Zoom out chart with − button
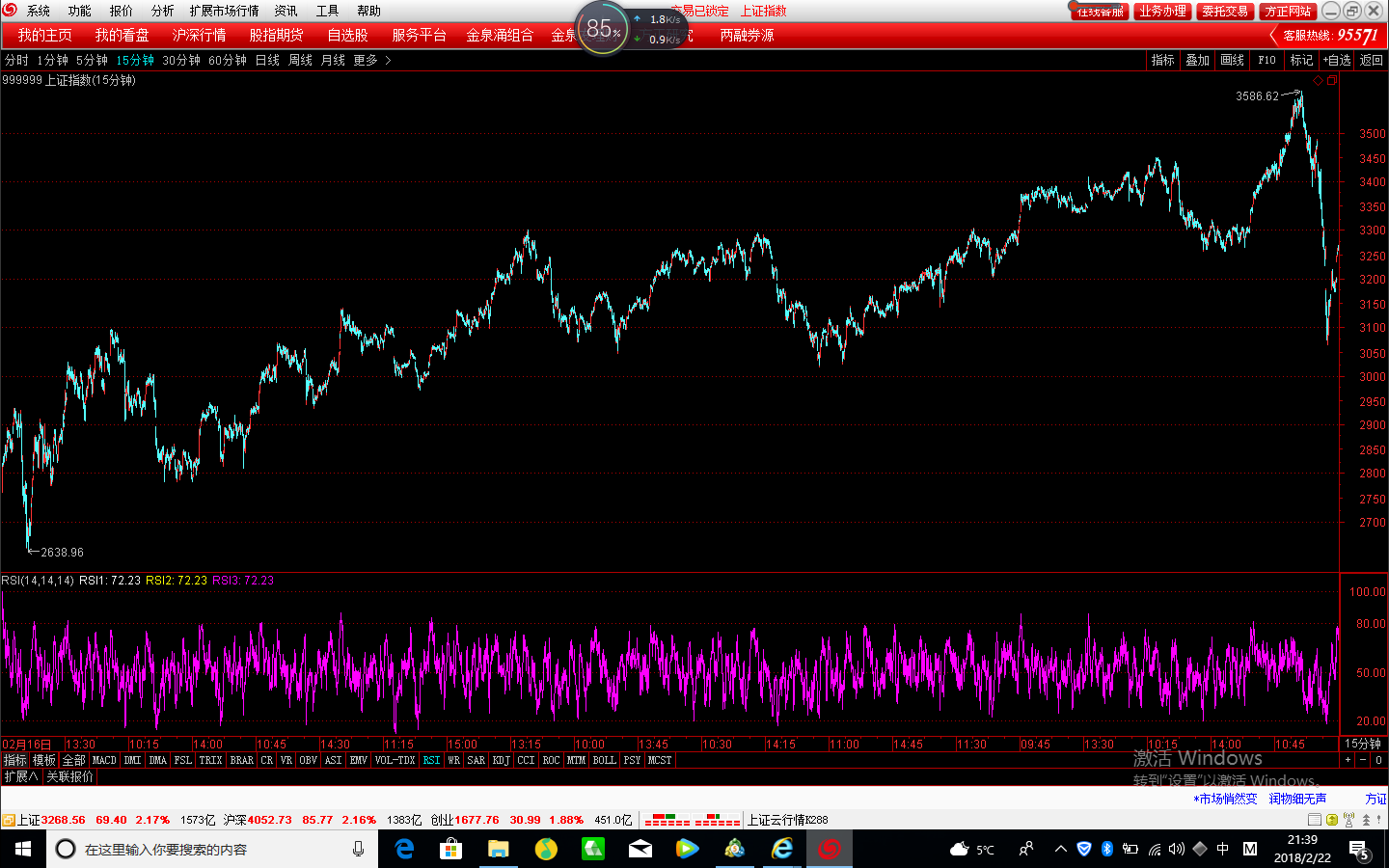The image size is (1389, 868). [x=1363, y=760]
